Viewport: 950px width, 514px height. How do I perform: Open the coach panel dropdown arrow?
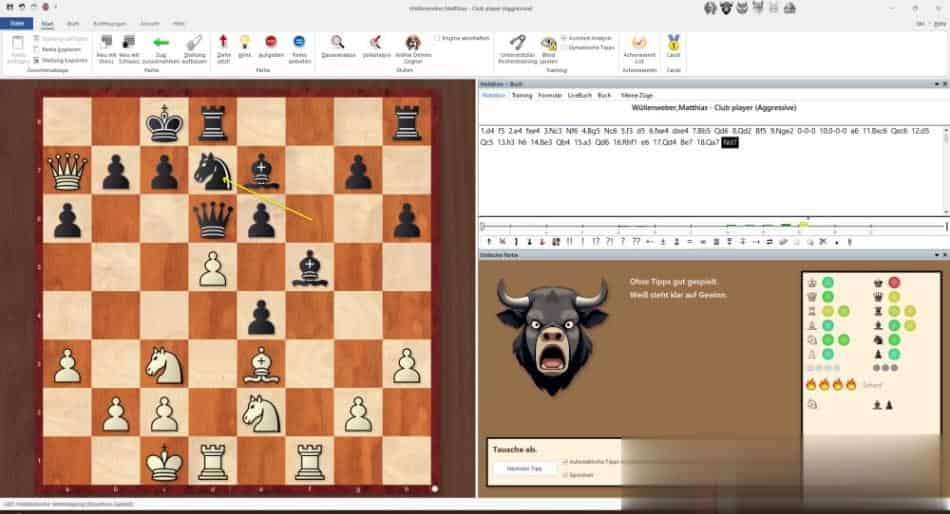point(937,255)
